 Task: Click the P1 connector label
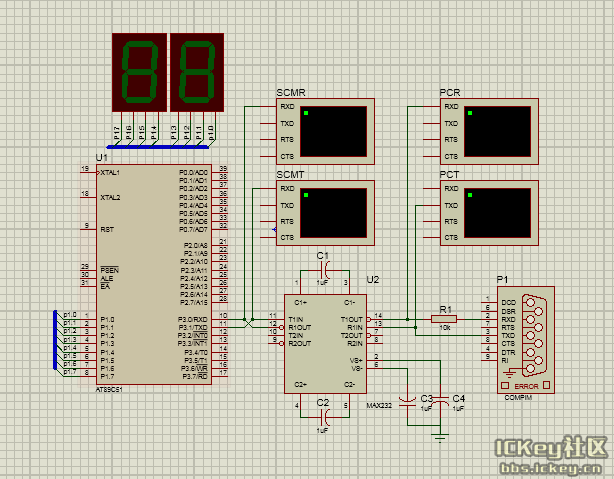coord(502,280)
